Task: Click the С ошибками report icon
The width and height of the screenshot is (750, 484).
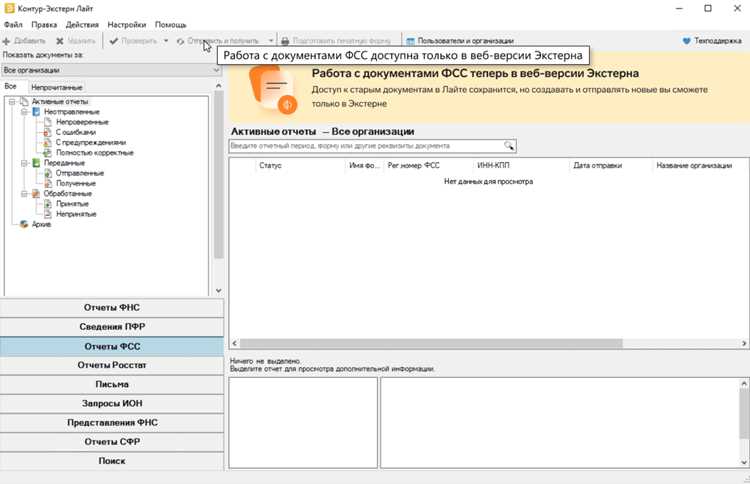Action: click(x=47, y=132)
